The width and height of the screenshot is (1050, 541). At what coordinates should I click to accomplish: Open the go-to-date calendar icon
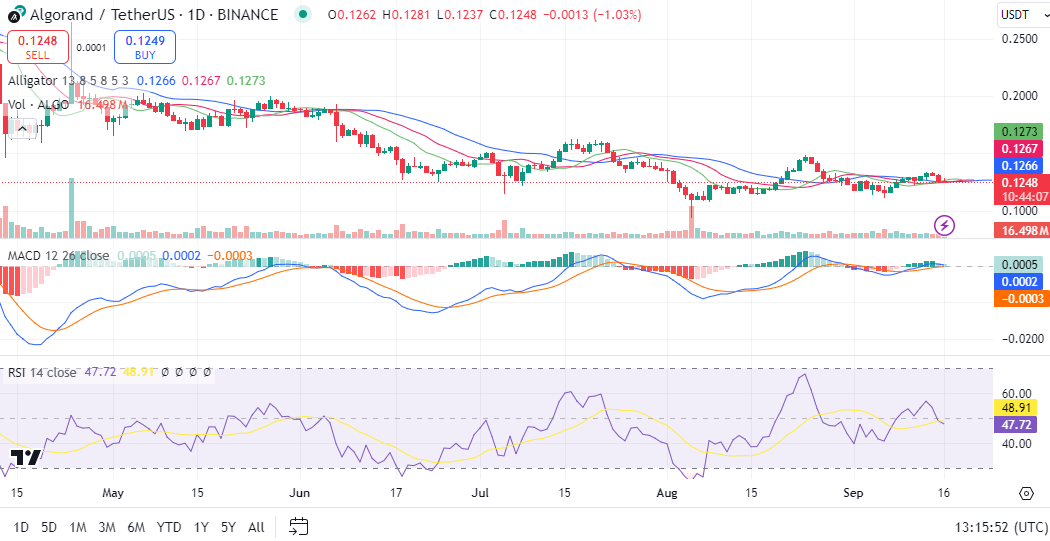click(x=299, y=526)
